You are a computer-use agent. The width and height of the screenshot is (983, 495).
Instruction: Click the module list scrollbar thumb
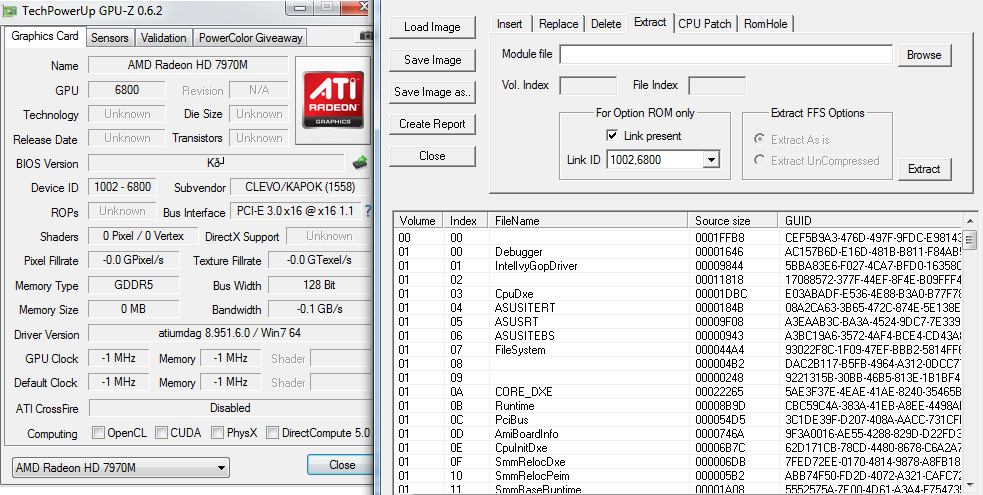(x=970, y=239)
